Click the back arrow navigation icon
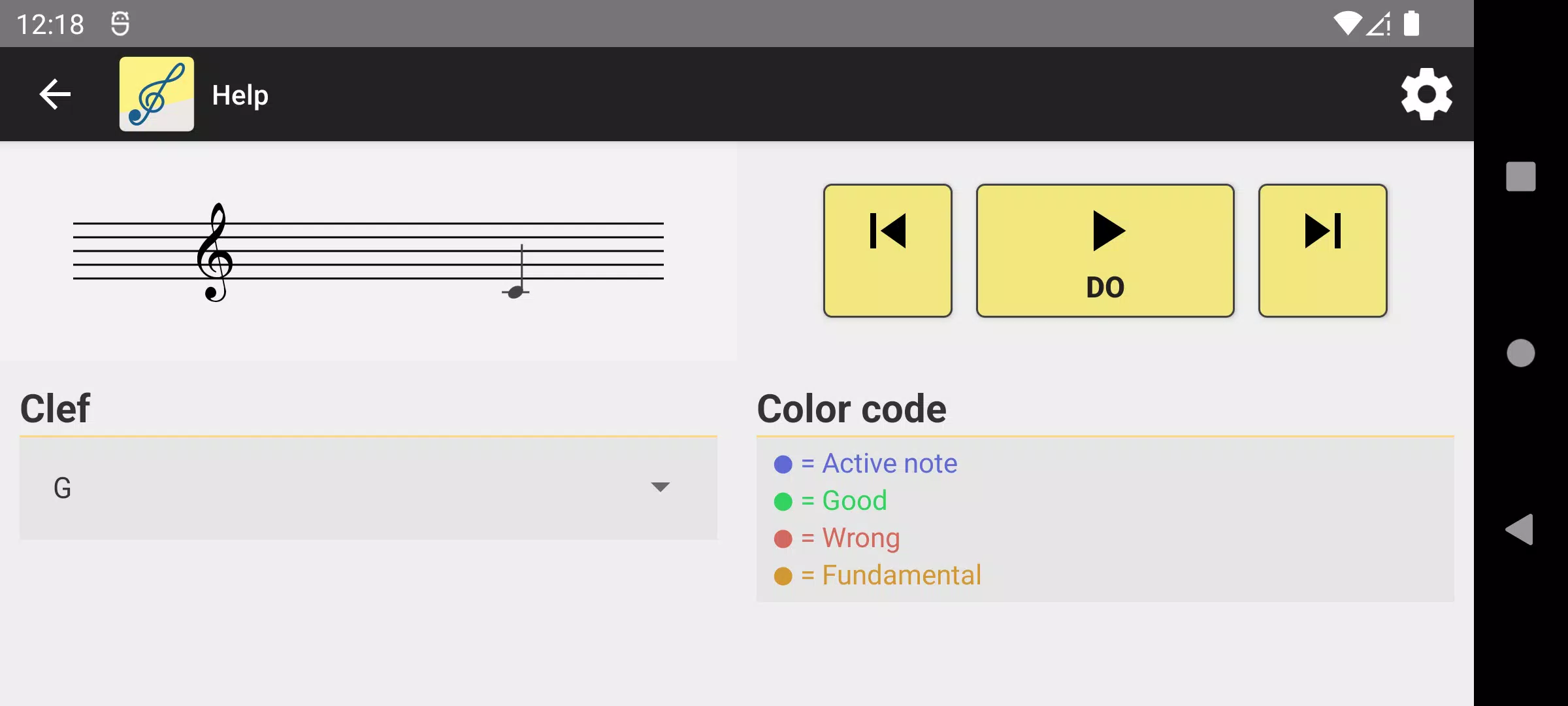Viewport: 1568px width, 706px height. point(55,94)
